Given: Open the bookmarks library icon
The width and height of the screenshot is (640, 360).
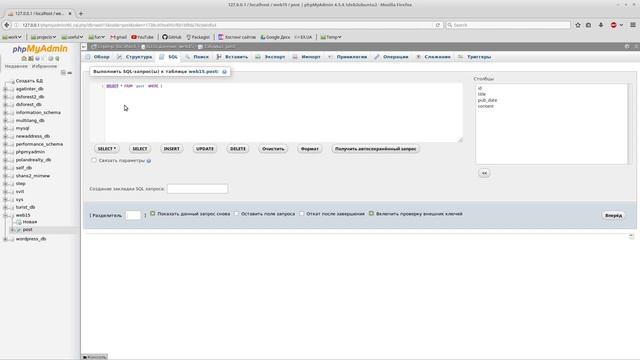Looking at the screenshot, I should [x=589, y=25].
